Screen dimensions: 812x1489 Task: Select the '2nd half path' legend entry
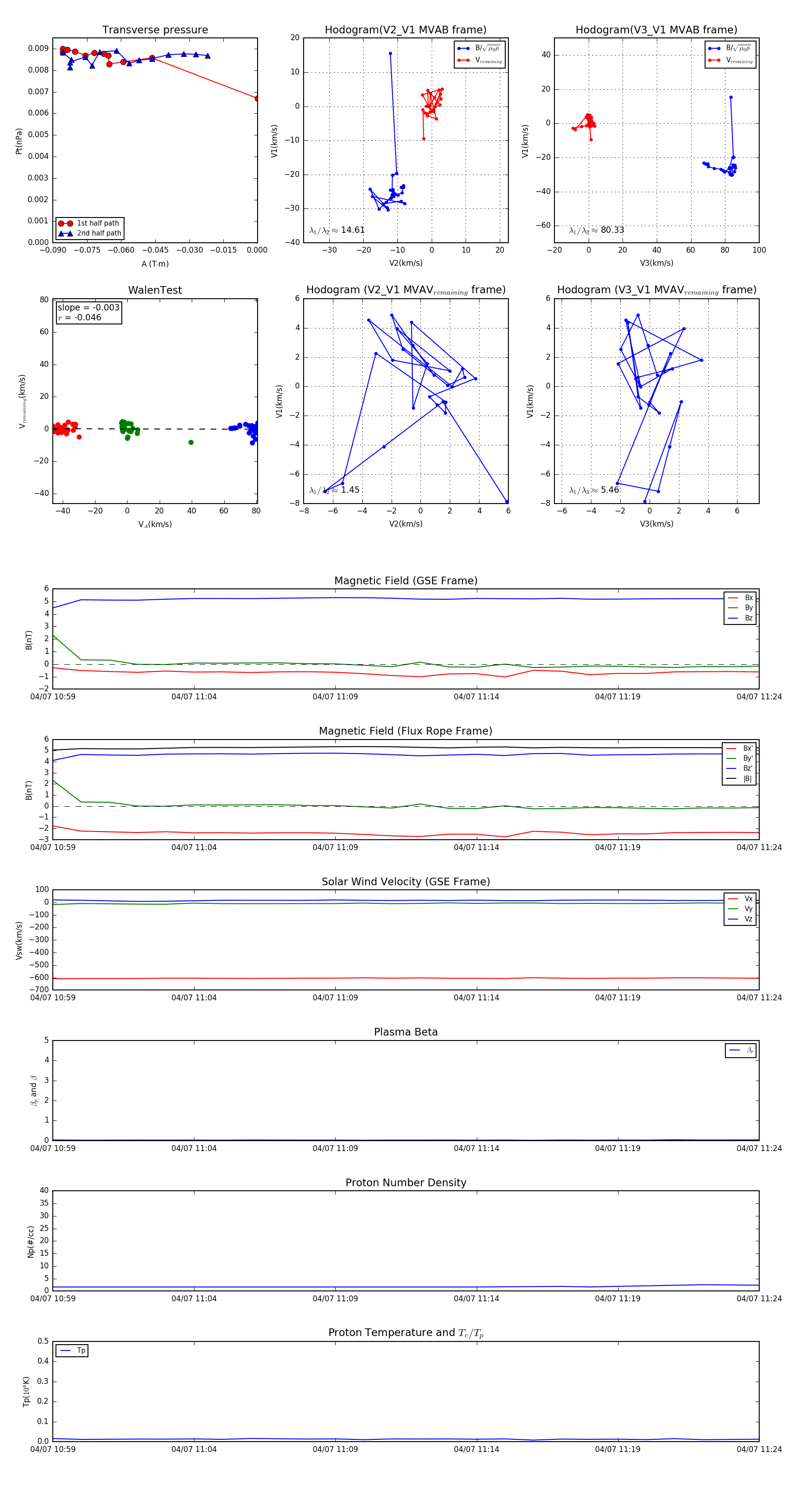point(90,234)
